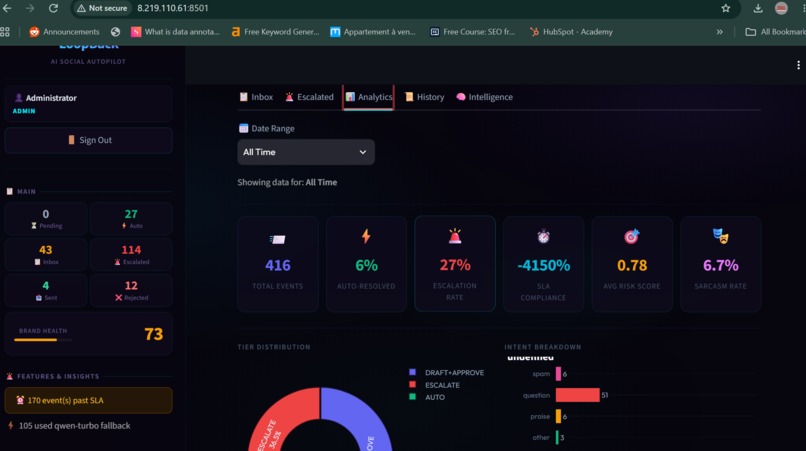The width and height of the screenshot is (806, 451).
Task: Bookmark this page with the star icon
Action: pos(725,8)
